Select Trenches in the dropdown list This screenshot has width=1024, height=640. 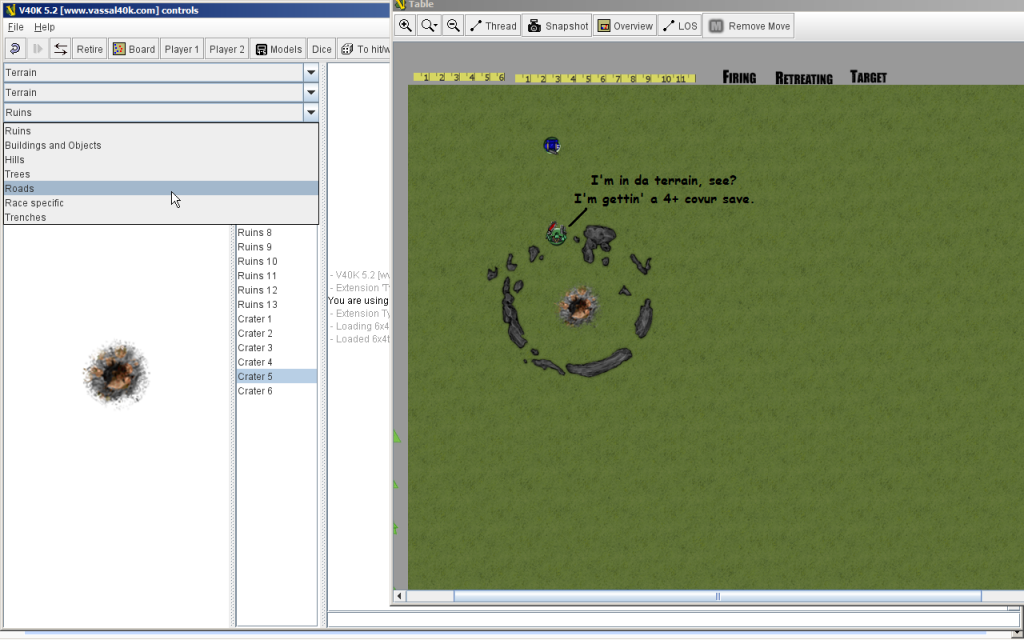tap(161, 217)
